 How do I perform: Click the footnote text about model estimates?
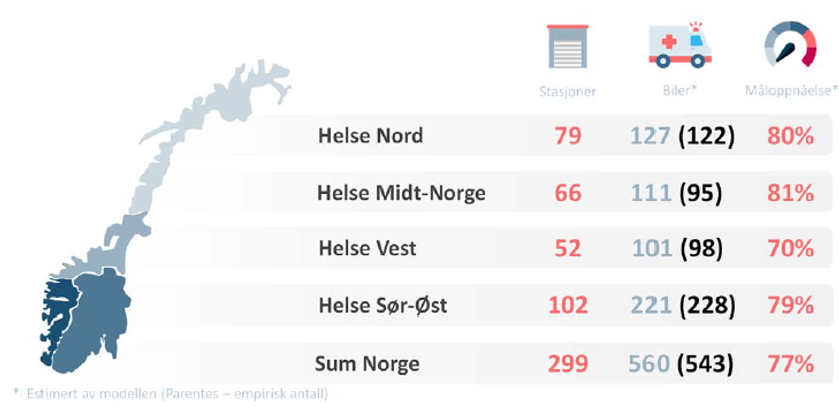170,393
